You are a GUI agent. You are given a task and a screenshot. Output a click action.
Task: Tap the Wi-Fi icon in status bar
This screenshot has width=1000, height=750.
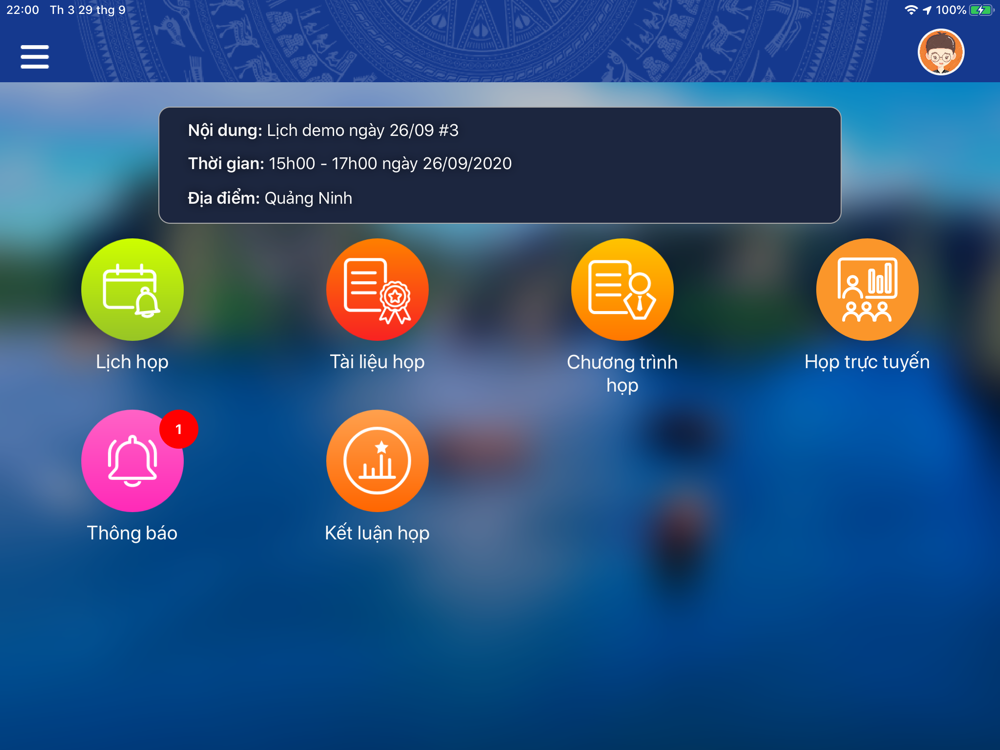[x=911, y=10]
